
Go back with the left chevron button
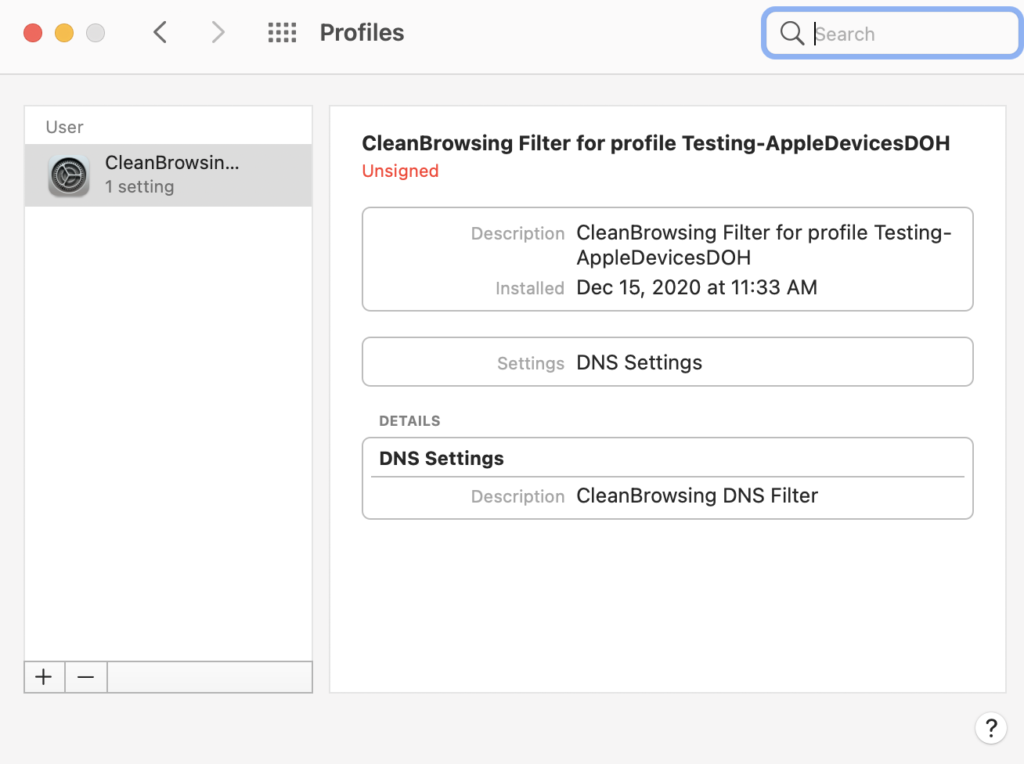point(160,32)
